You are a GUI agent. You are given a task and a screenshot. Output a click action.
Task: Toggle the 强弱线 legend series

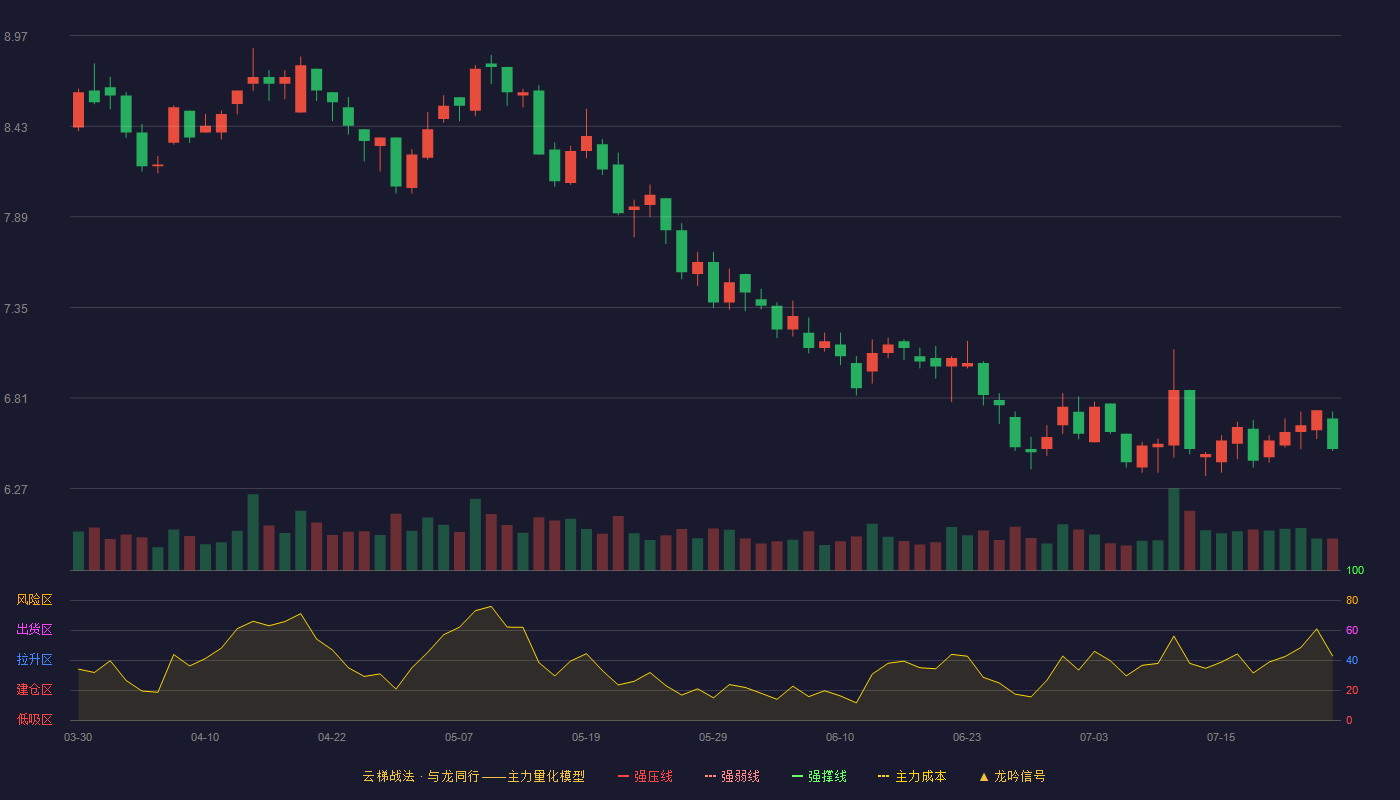point(732,776)
